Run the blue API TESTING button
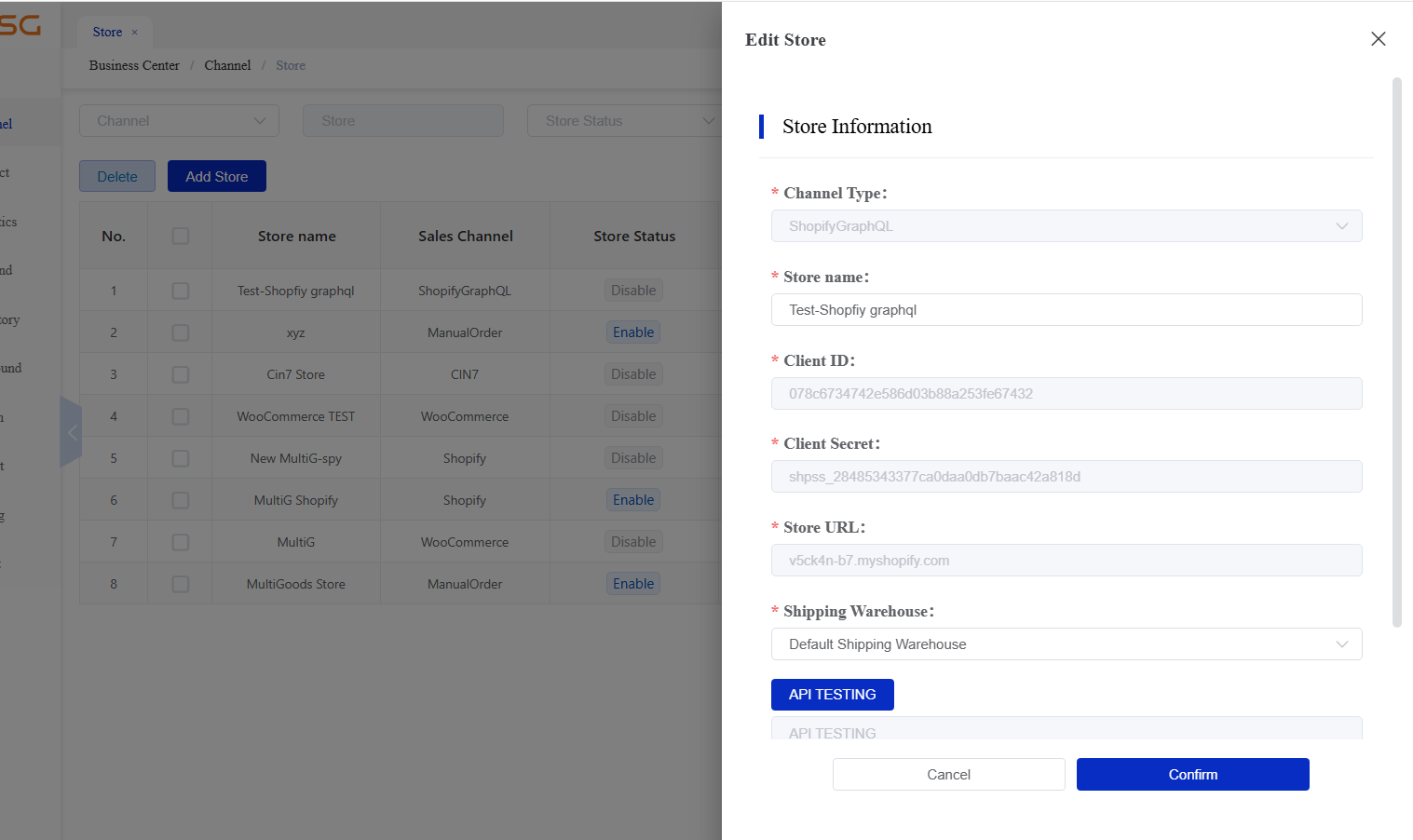Screen dimensions: 1413x840 [833, 695]
